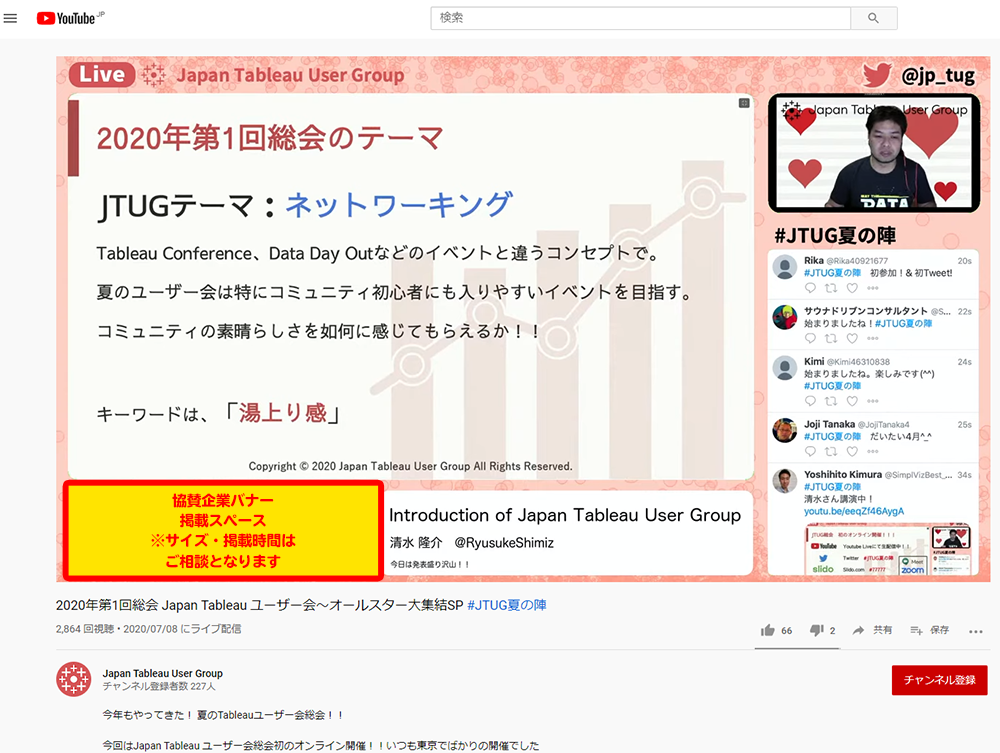Click Rika's profile avatar in tweet feed
1000x753 pixels.
coord(784,267)
